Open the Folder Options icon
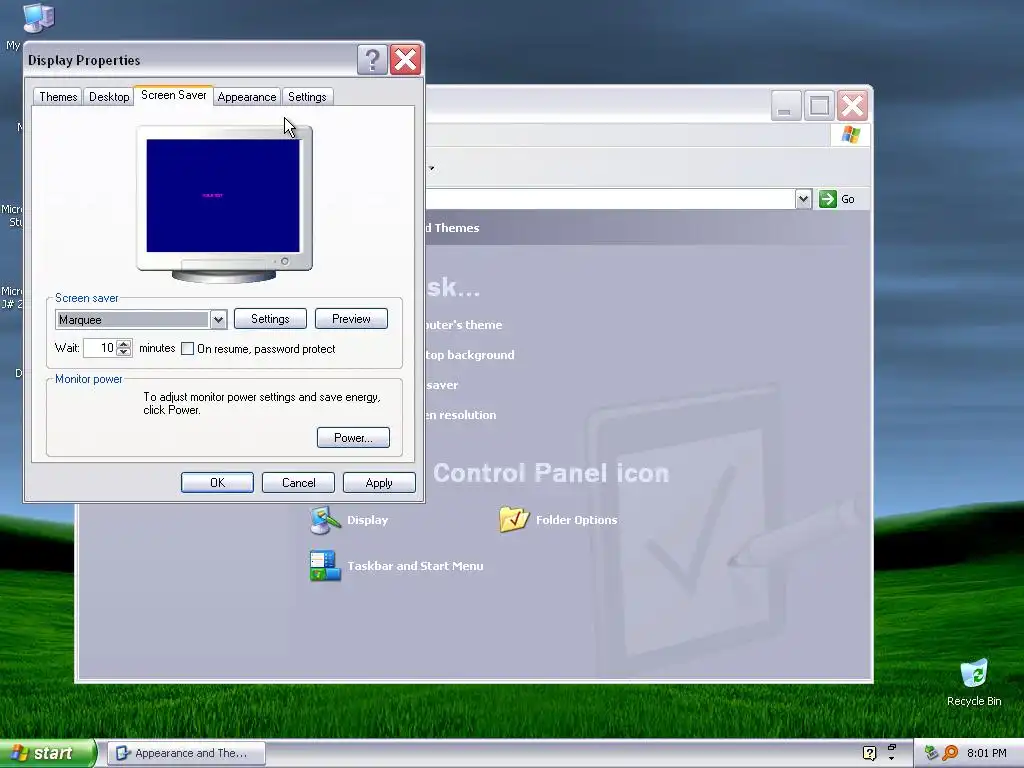Image resolution: width=1024 pixels, height=768 pixels. pos(514,519)
